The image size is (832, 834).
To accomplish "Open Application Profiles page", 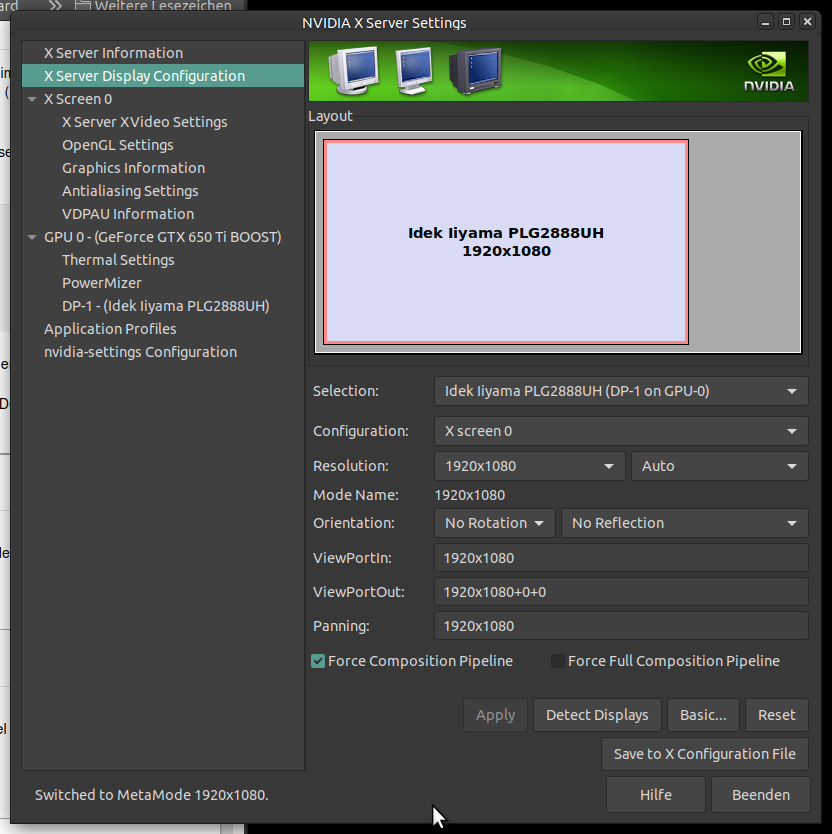I will [110, 329].
